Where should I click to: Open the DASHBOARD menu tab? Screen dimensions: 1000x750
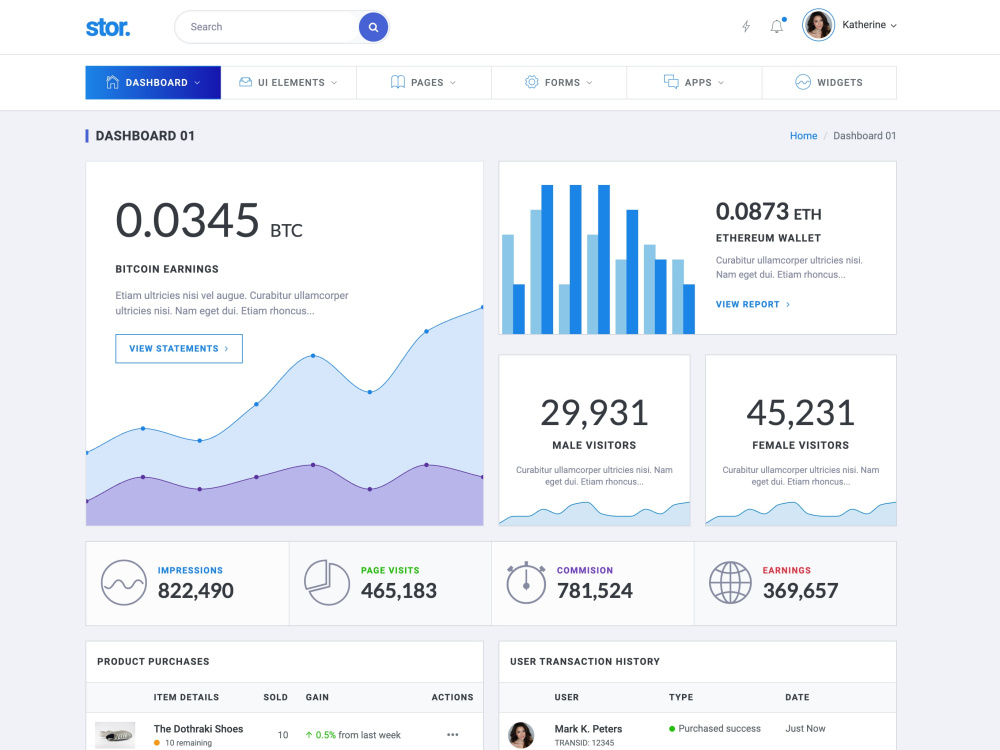[153, 82]
